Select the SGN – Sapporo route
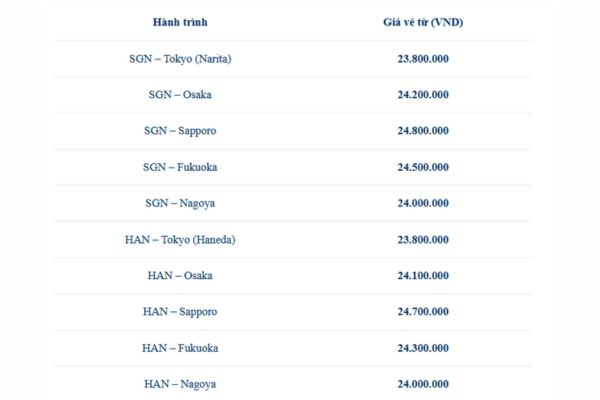The height and width of the screenshot is (400, 600). tap(180, 131)
